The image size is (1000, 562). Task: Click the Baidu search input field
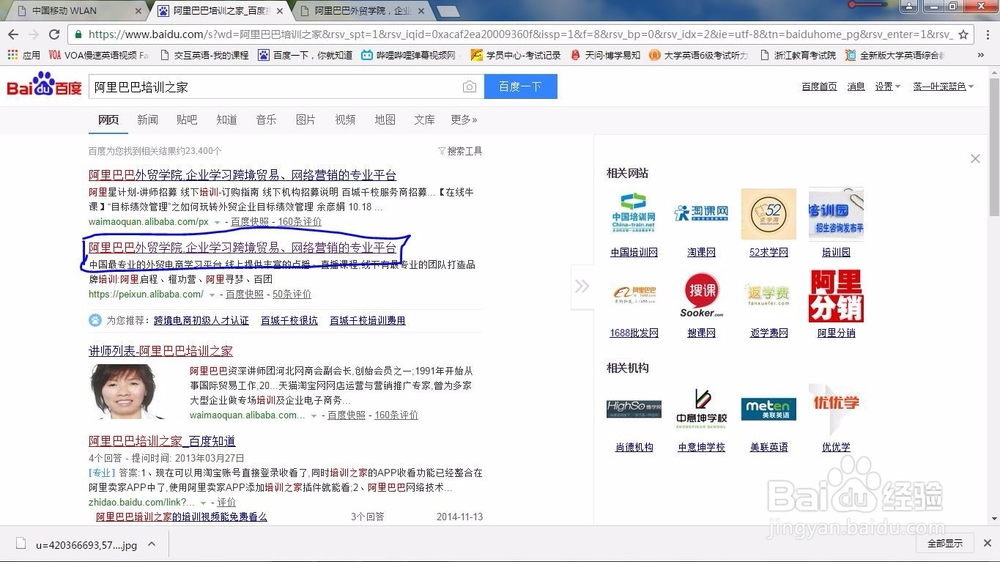coord(274,87)
